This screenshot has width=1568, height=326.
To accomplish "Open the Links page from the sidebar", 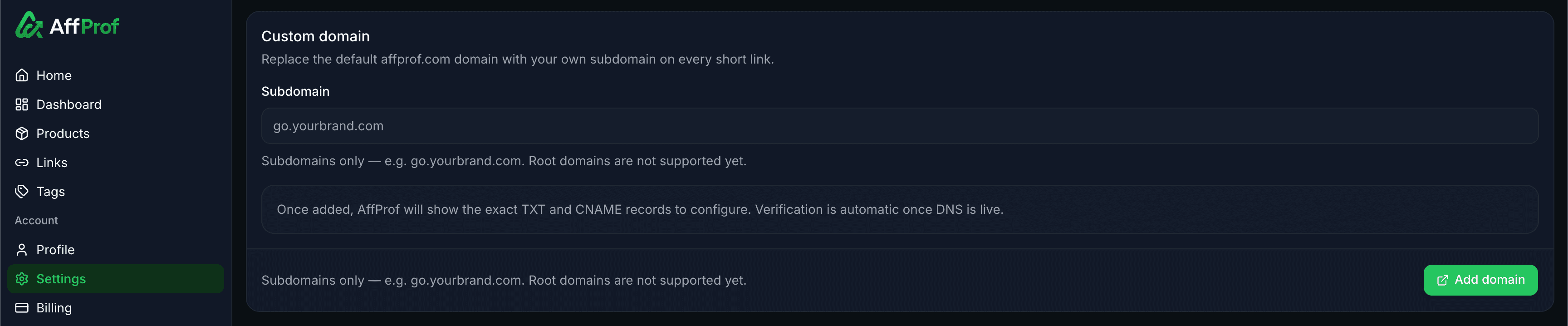I will click(x=51, y=163).
